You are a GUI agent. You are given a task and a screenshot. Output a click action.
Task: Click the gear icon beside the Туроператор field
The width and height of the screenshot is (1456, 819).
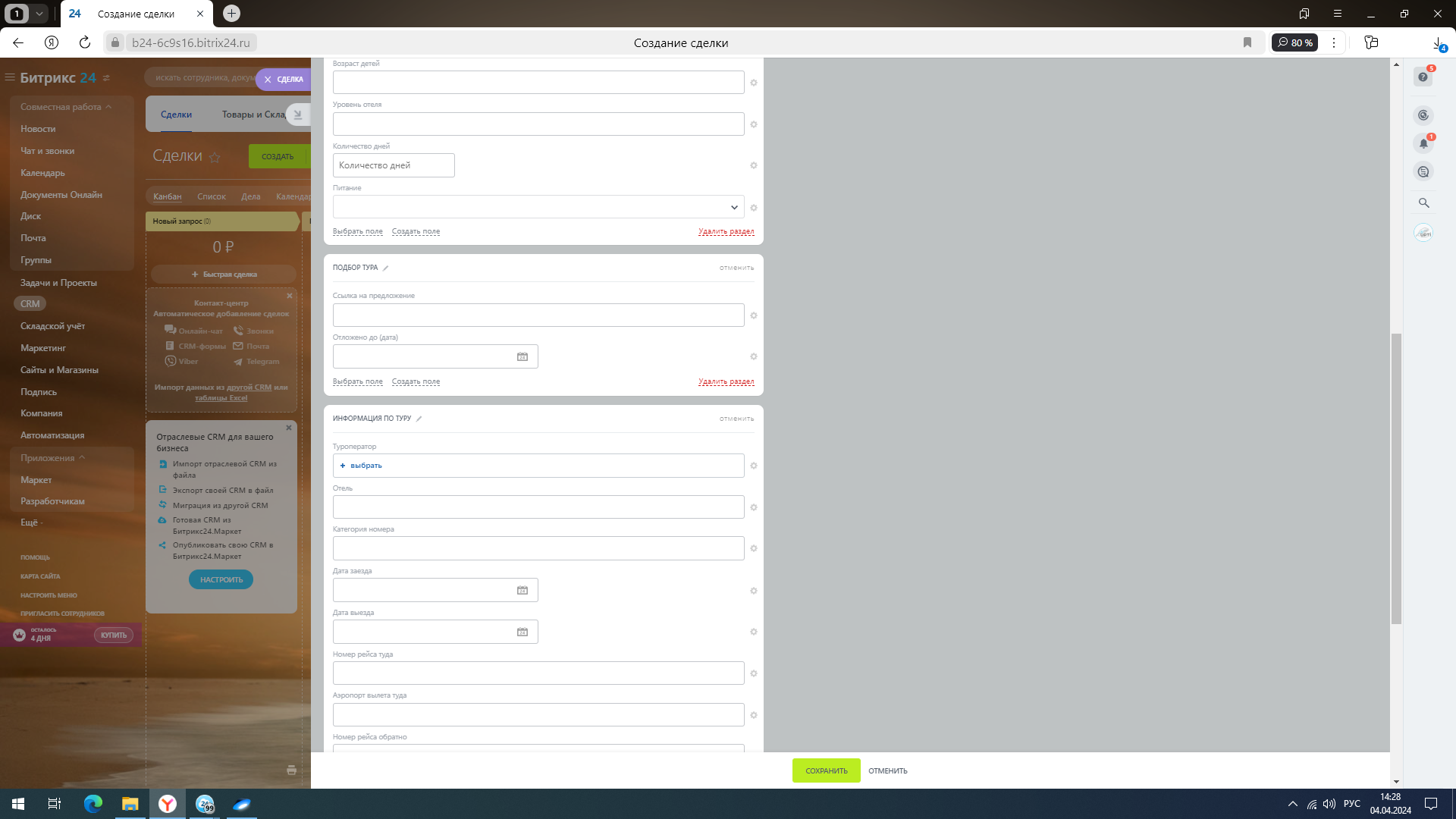click(x=753, y=466)
